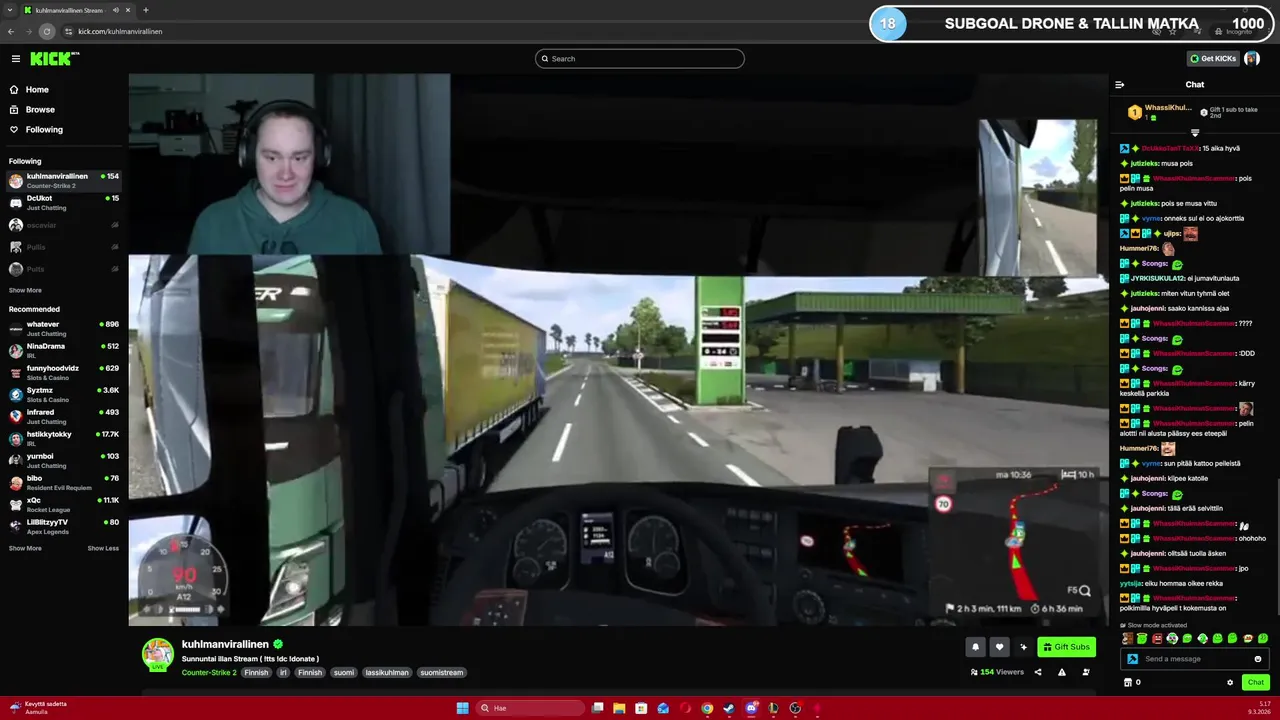Mute the tab via speaker icon
Image resolution: width=1280 pixels, height=720 pixels.
pos(116,10)
